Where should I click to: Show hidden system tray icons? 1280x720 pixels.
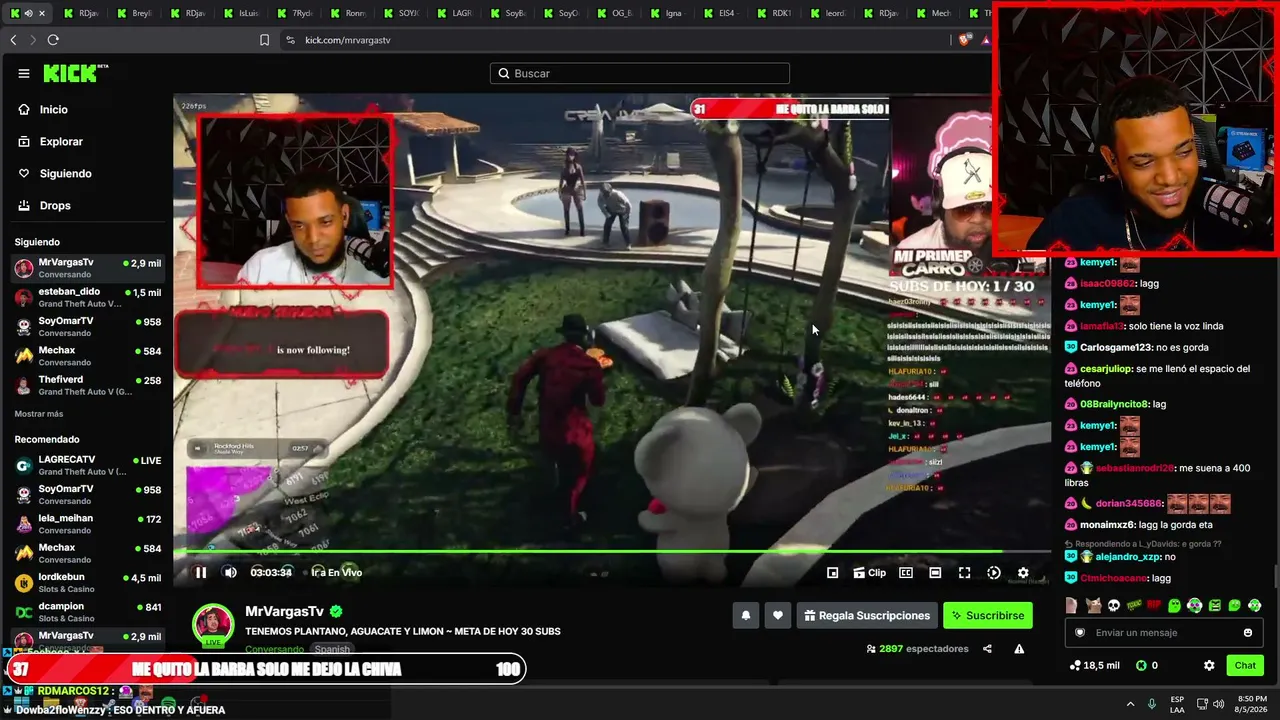[x=1130, y=703]
